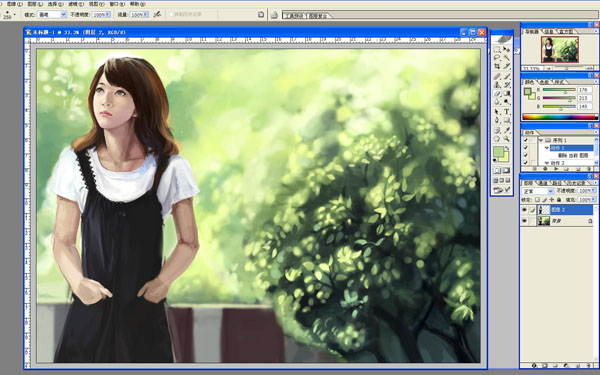
Task: Select the Notes tool
Action: coord(497,130)
